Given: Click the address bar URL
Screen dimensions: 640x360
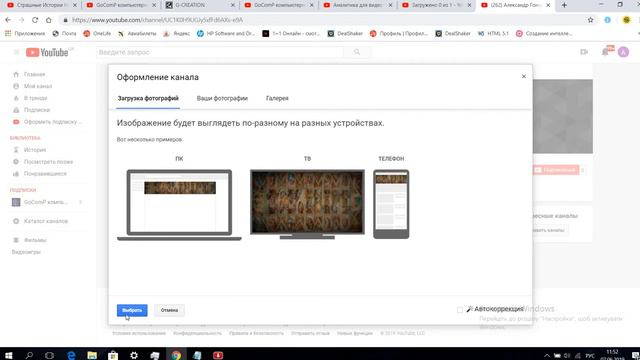Looking at the screenshot, I should pyautogui.click(x=158, y=20).
